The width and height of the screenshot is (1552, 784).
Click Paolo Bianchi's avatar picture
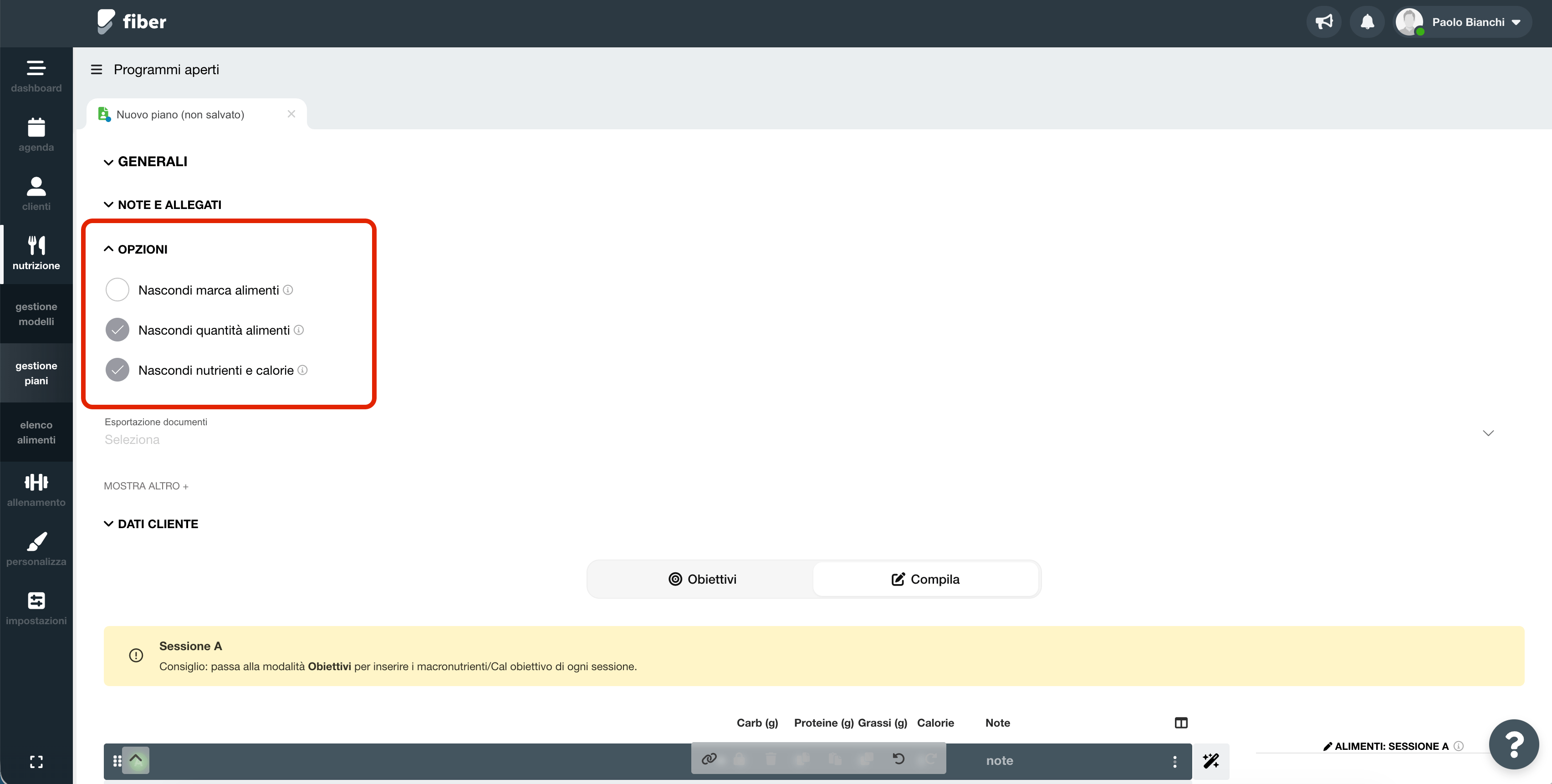pyautogui.click(x=1409, y=22)
